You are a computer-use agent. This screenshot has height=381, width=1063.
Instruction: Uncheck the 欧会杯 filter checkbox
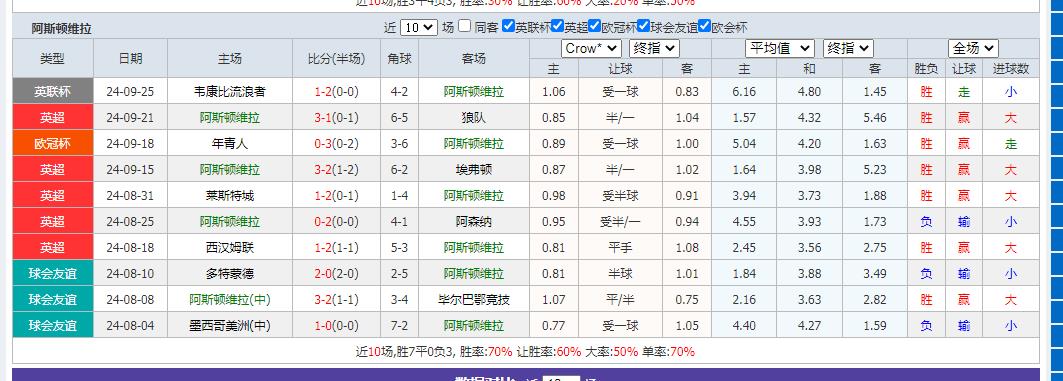(704, 26)
